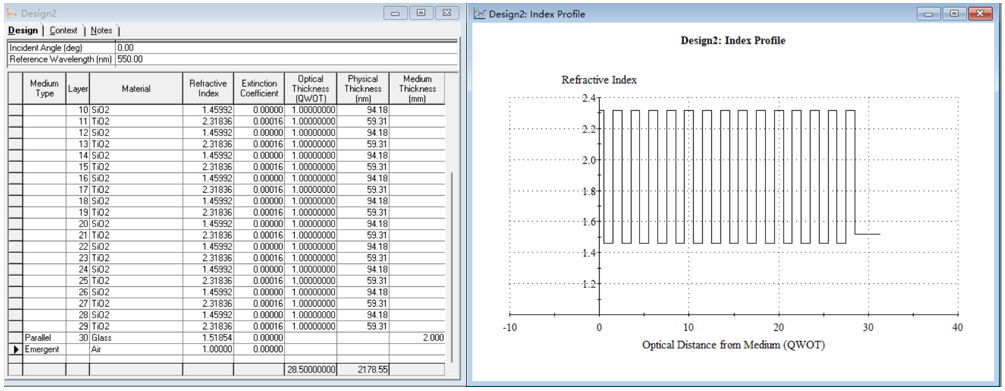This screenshot has height=391, width=1005.
Task: Switch to the Context tab
Action: [63, 30]
